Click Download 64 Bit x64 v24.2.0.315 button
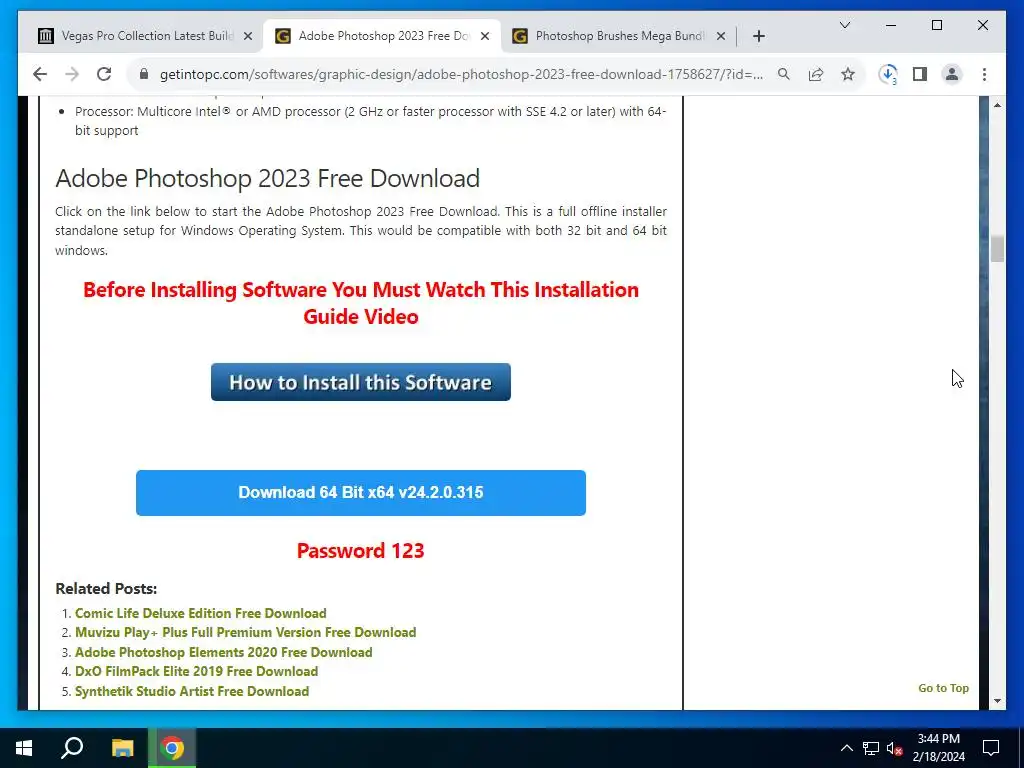Viewport: 1024px width, 768px height. point(360,492)
